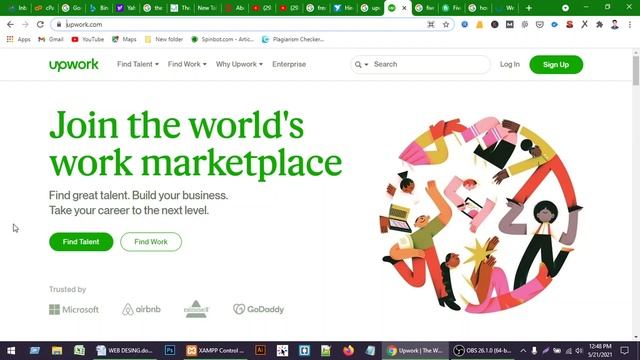Image resolution: width=640 pixels, height=360 pixels.
Task: Click the taskbar clock showing 12:48 PM
Action: [600, 350]
